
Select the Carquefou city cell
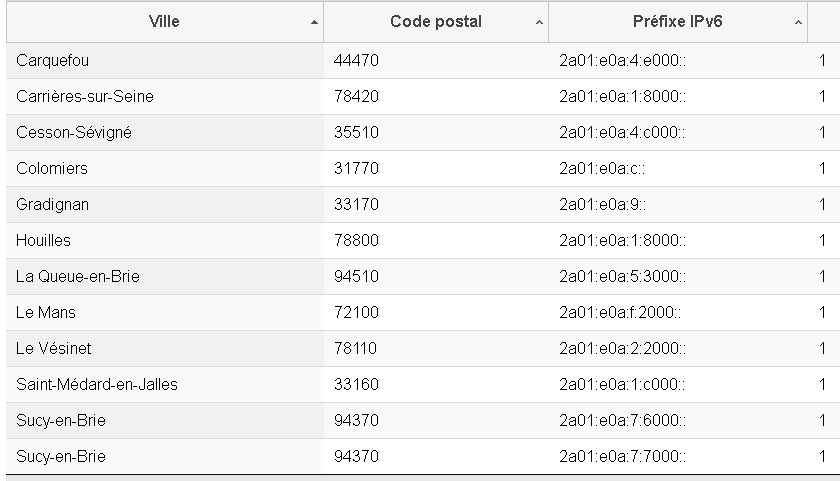coord(53,61)
